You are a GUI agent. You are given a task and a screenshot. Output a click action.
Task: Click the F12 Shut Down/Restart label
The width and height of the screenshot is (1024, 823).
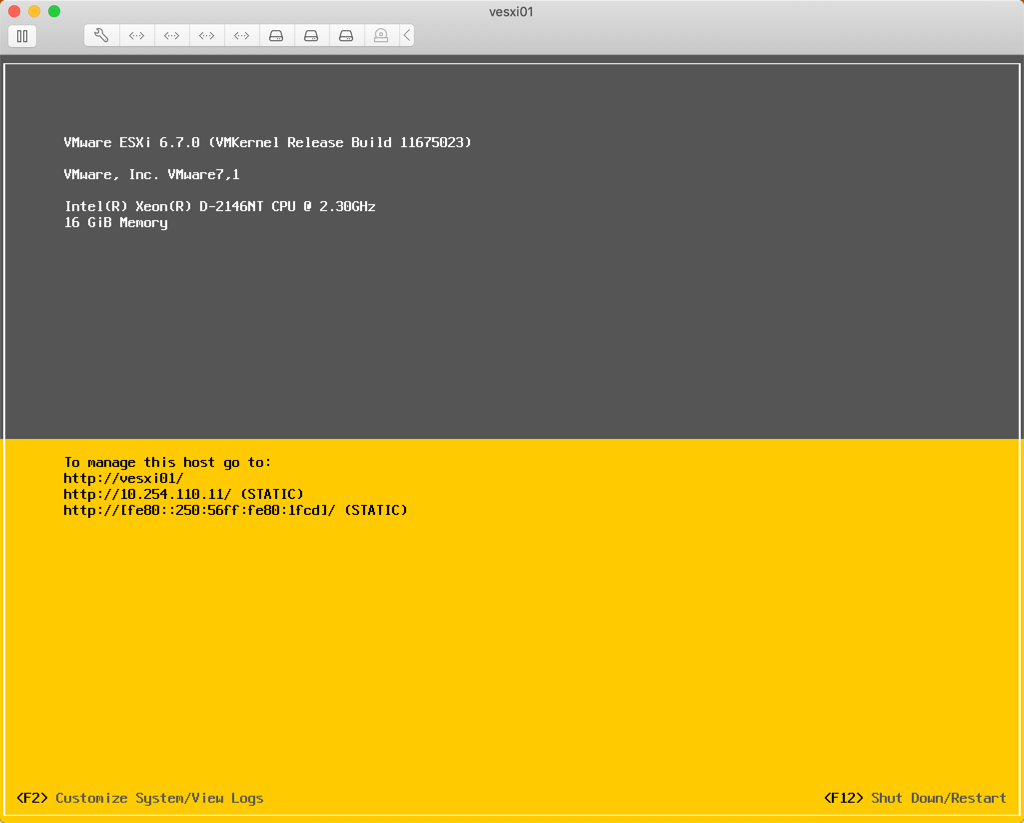[x=915, y=798]
